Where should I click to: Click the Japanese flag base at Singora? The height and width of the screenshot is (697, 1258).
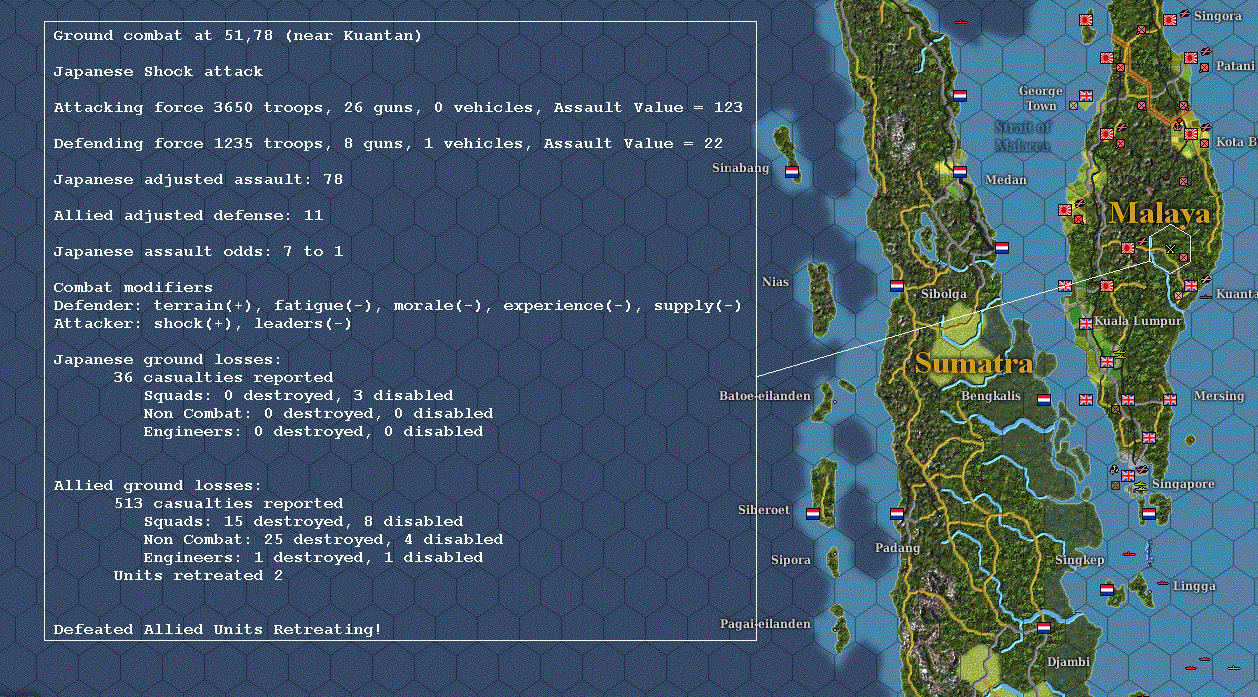(x=1170, y=19)
